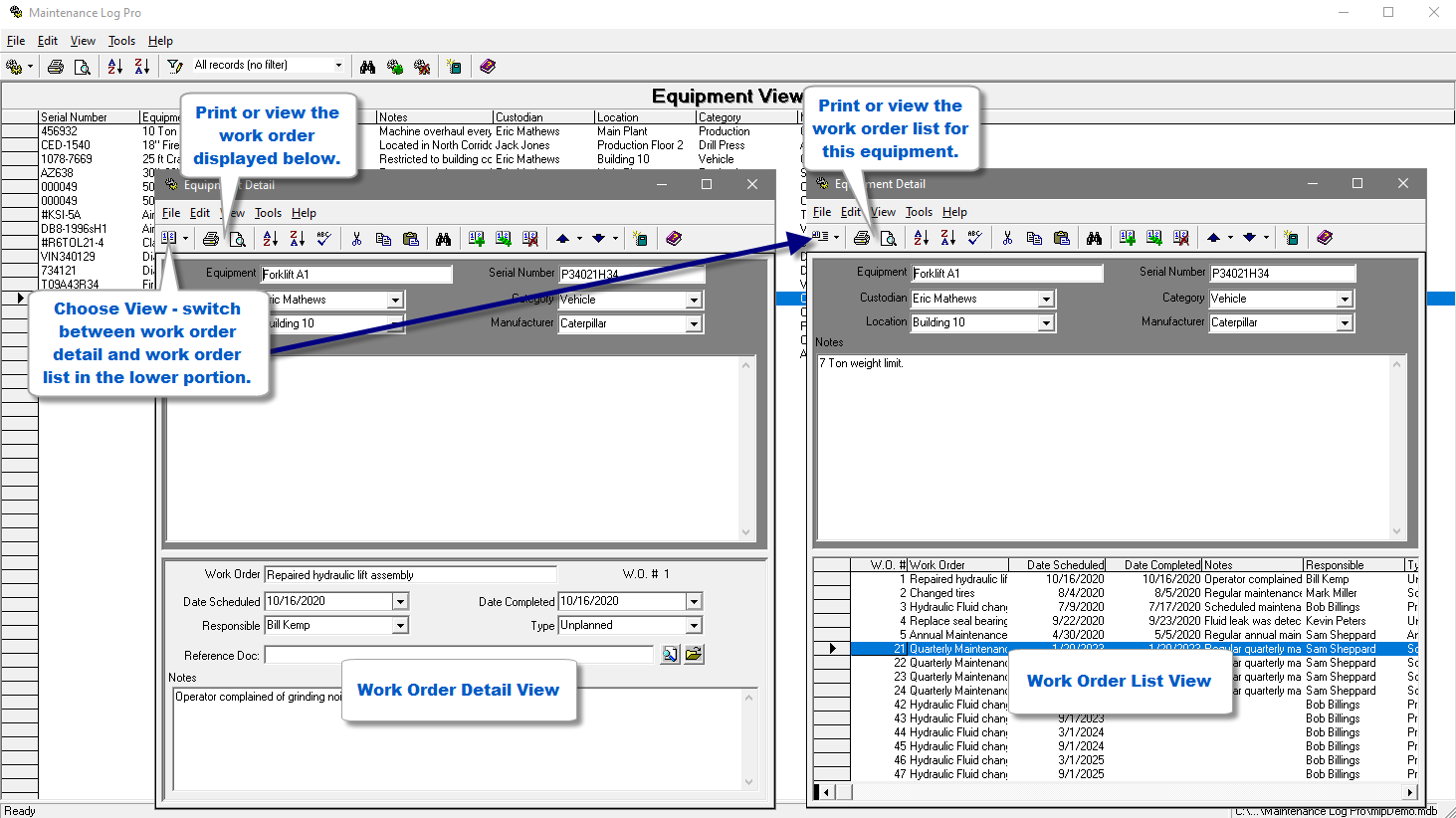This screenshot has height=818, width=1456.
Task: Click spell check icon in right Equipment Detail
Action: tap(975, 238)
